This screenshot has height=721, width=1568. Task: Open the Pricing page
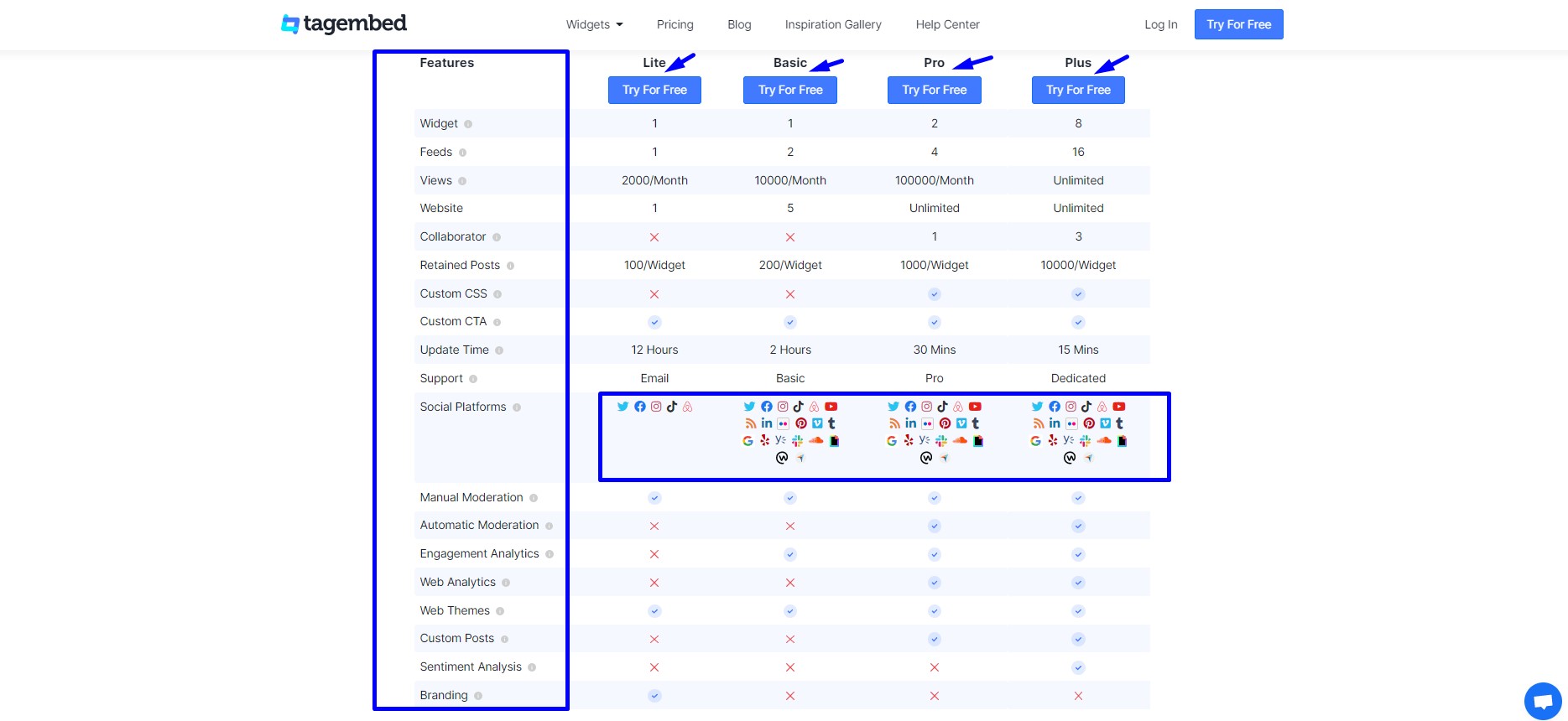click(x=675, y=24)
